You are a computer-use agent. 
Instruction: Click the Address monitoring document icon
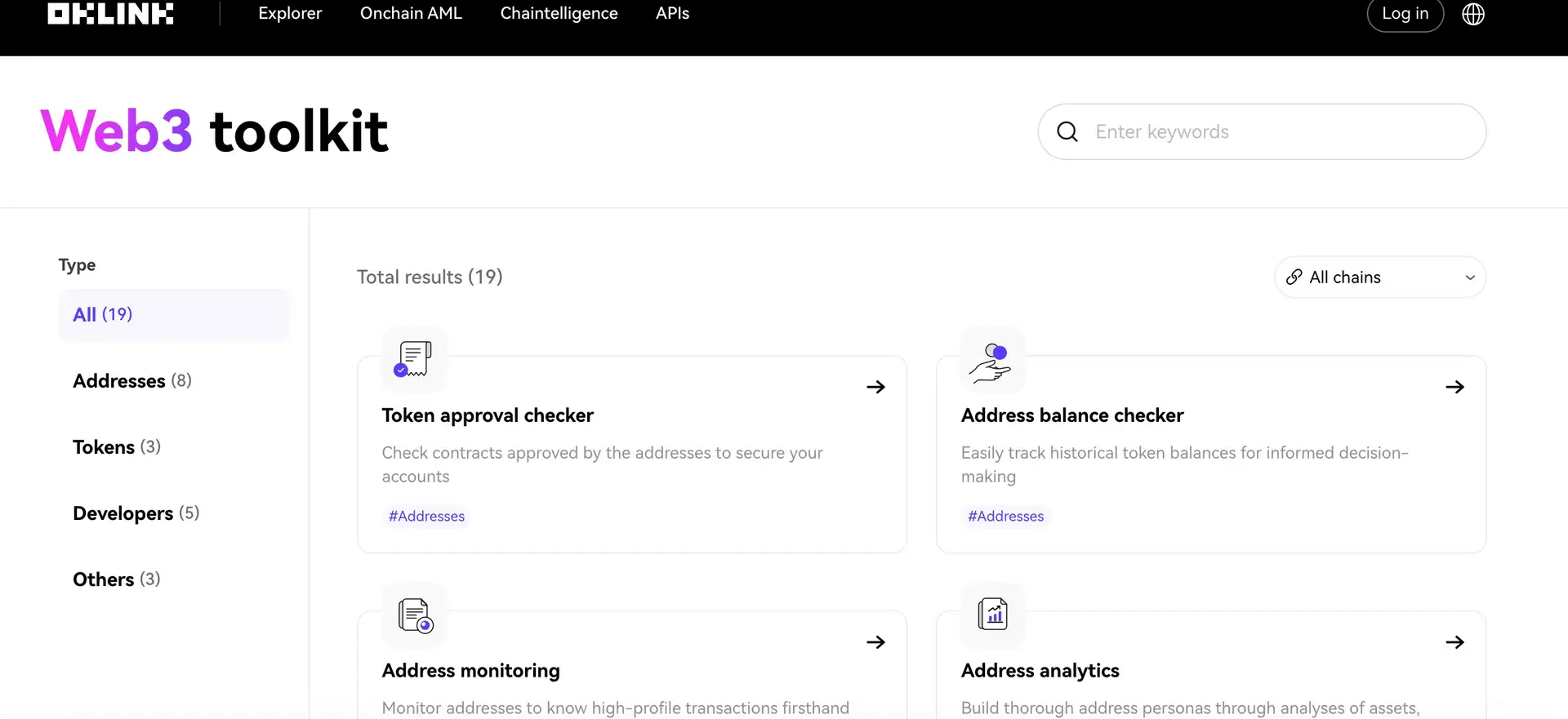(x=415, y=615)
